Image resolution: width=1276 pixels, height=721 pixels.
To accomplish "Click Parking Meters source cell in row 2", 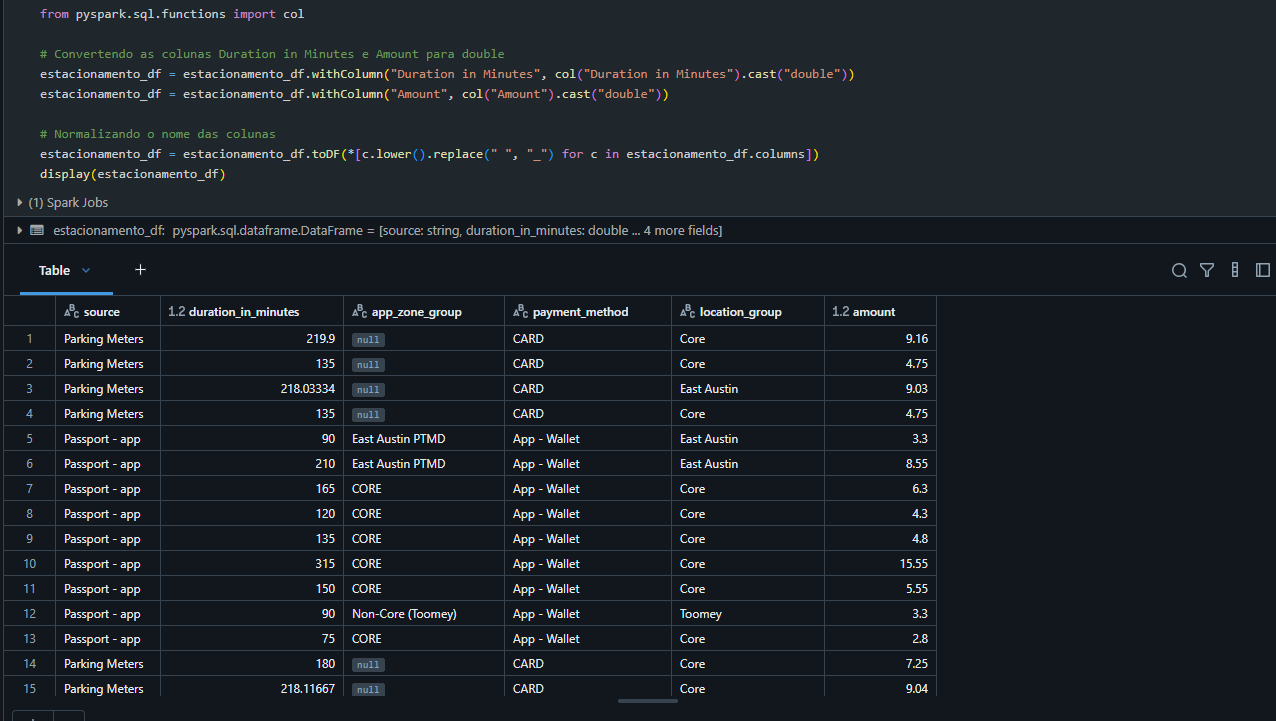I will (x=108, y=364).
